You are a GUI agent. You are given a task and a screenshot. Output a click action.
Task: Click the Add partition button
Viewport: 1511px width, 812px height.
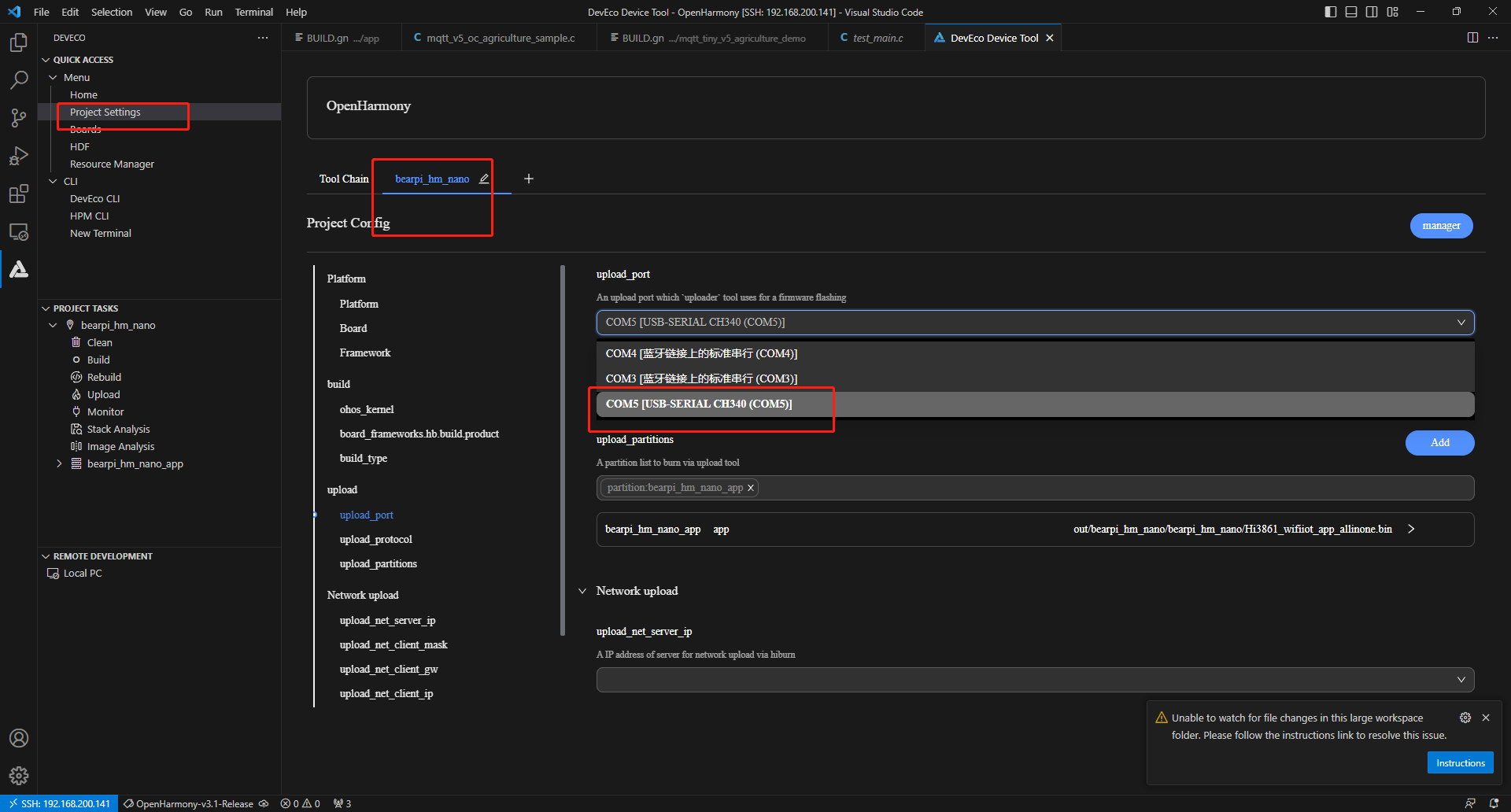click(1439, 442)
